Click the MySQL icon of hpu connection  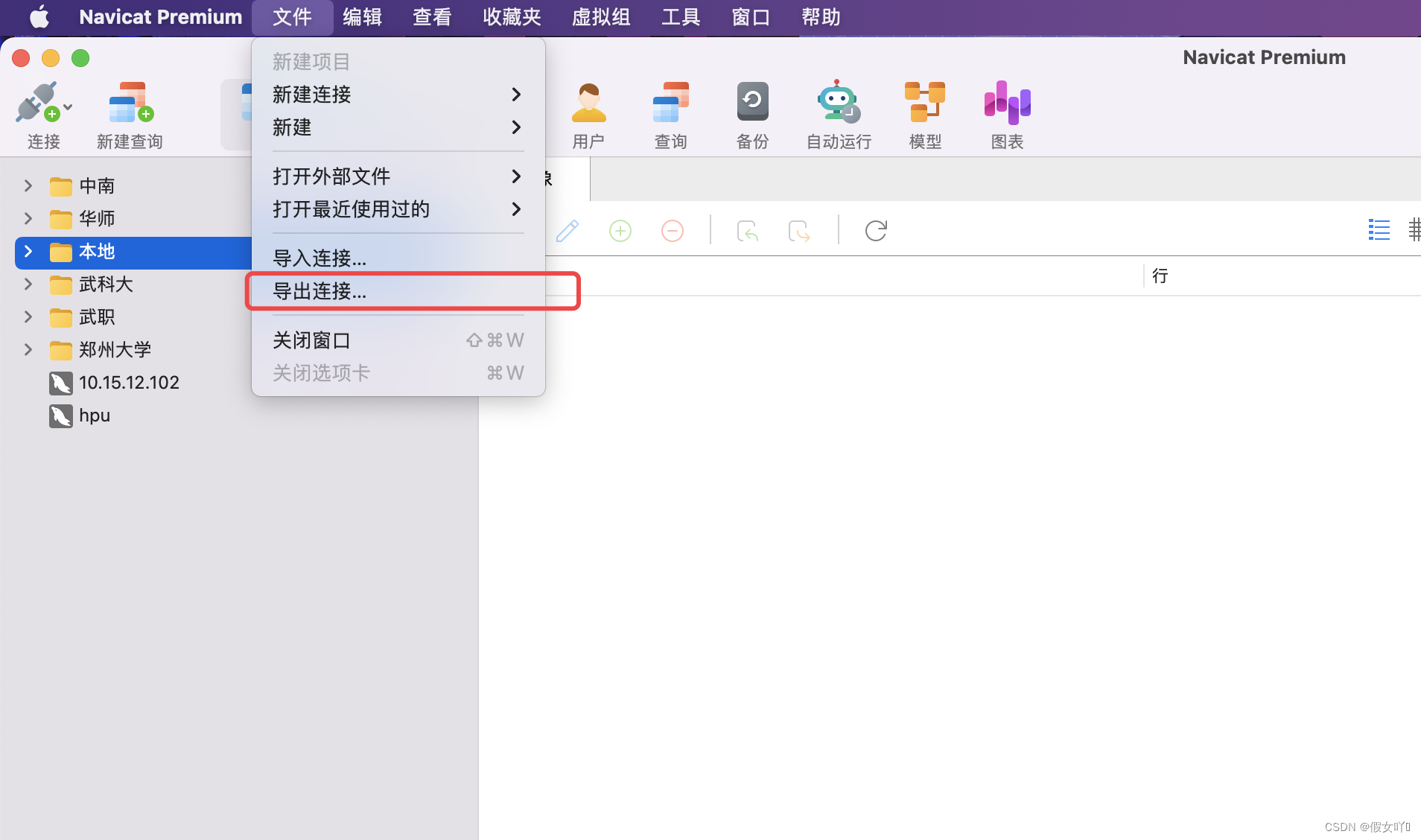point(61,416)
